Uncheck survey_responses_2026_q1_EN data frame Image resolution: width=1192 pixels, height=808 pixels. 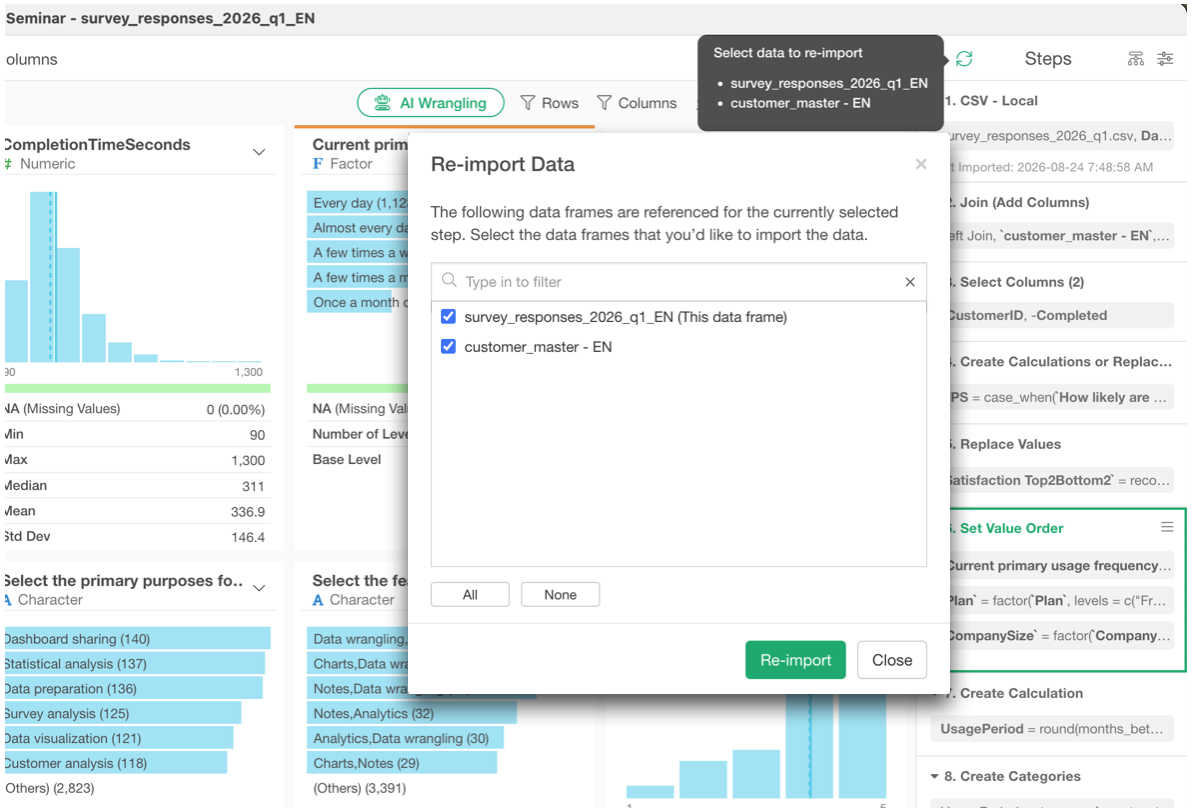click(449, 317)
